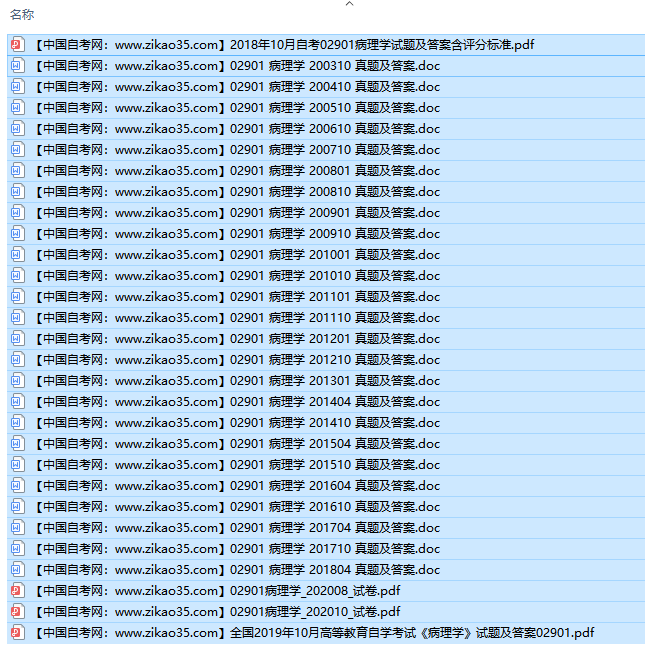Screen dimensions: 645x666
Task: Click the 名称 column header
Action: click(x=22, y=15)
